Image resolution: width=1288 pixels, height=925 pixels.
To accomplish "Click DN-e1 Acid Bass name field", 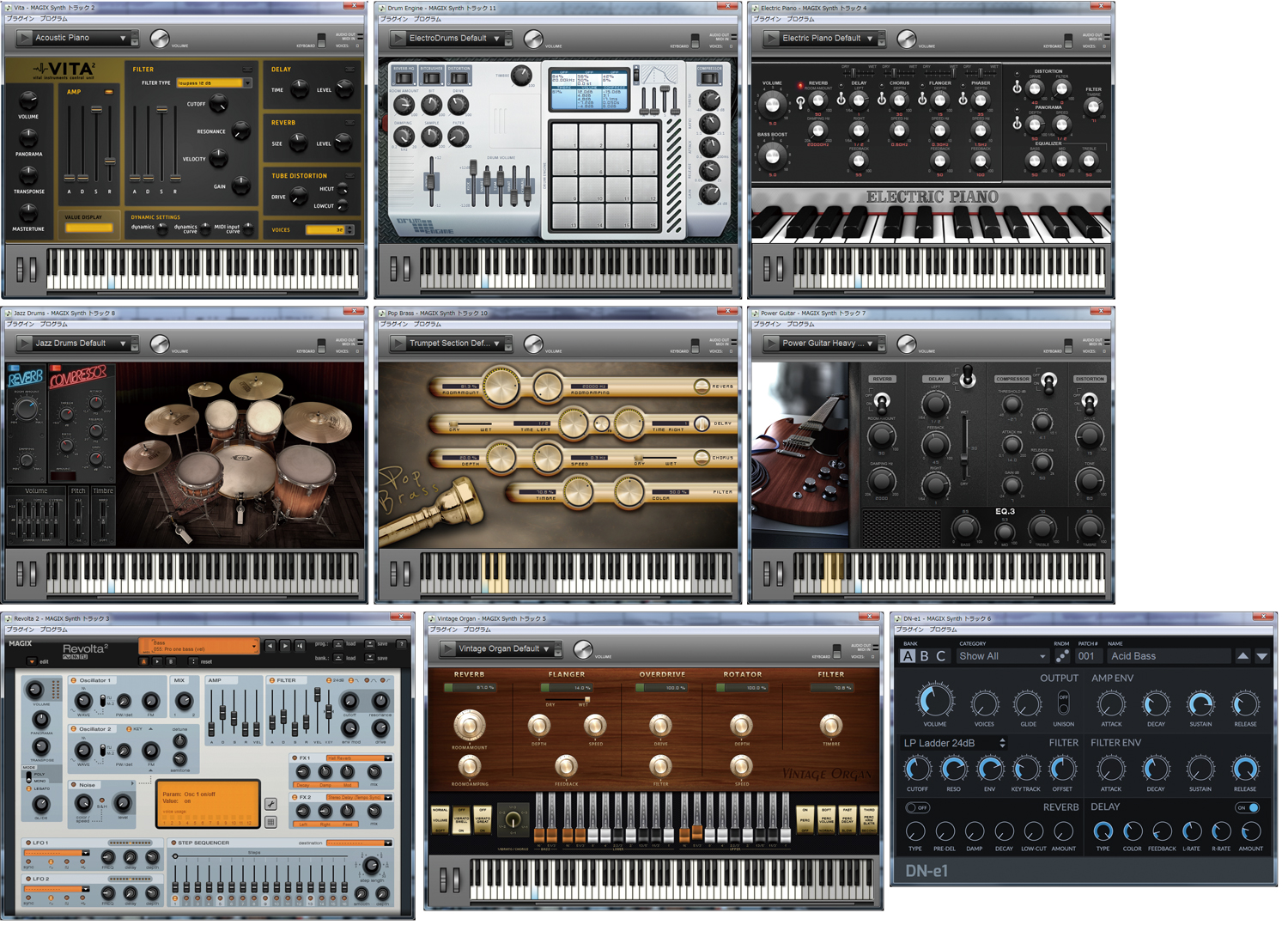I will pos(1168,656).
